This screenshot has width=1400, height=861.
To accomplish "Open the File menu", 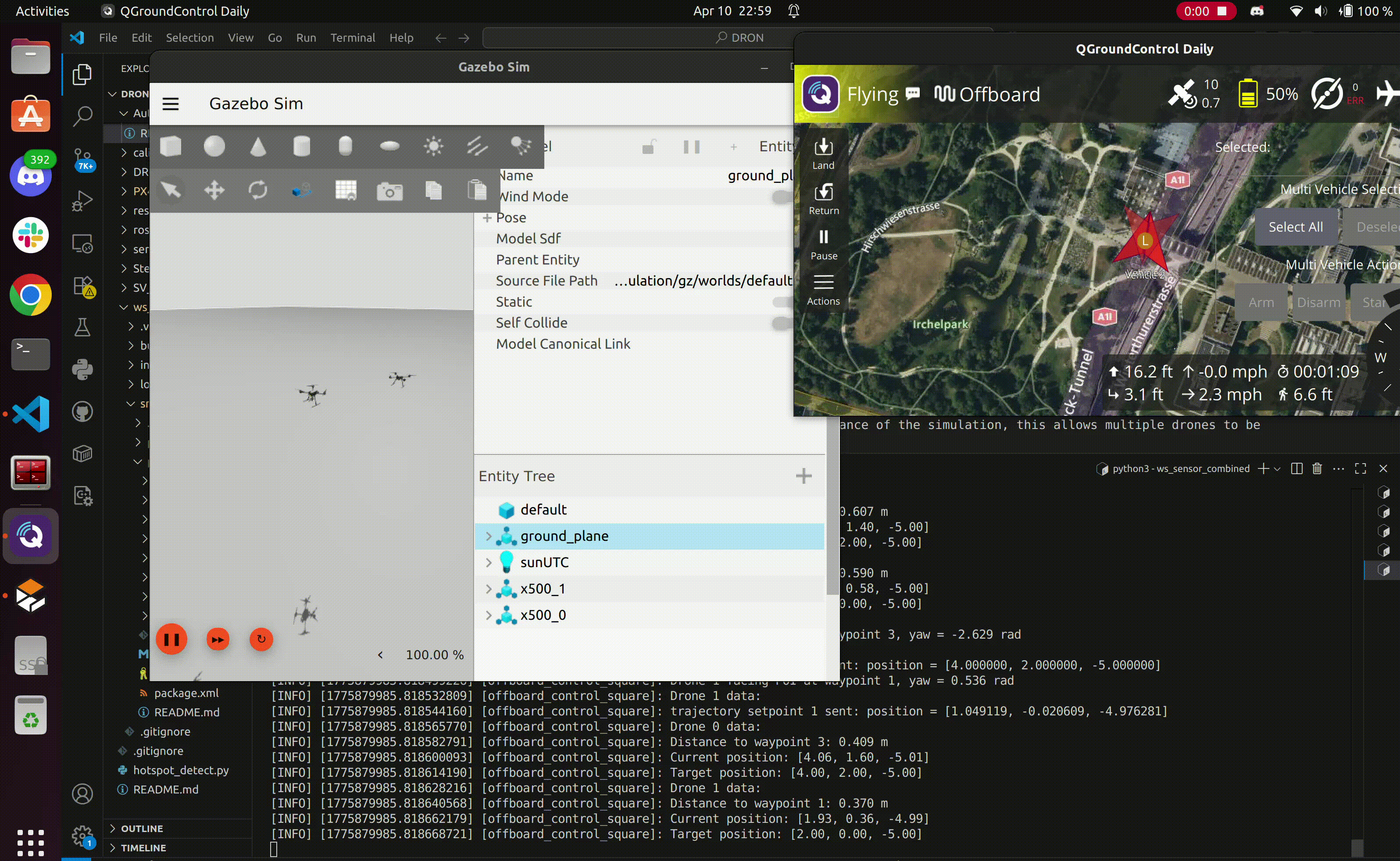I will [107, 38].
